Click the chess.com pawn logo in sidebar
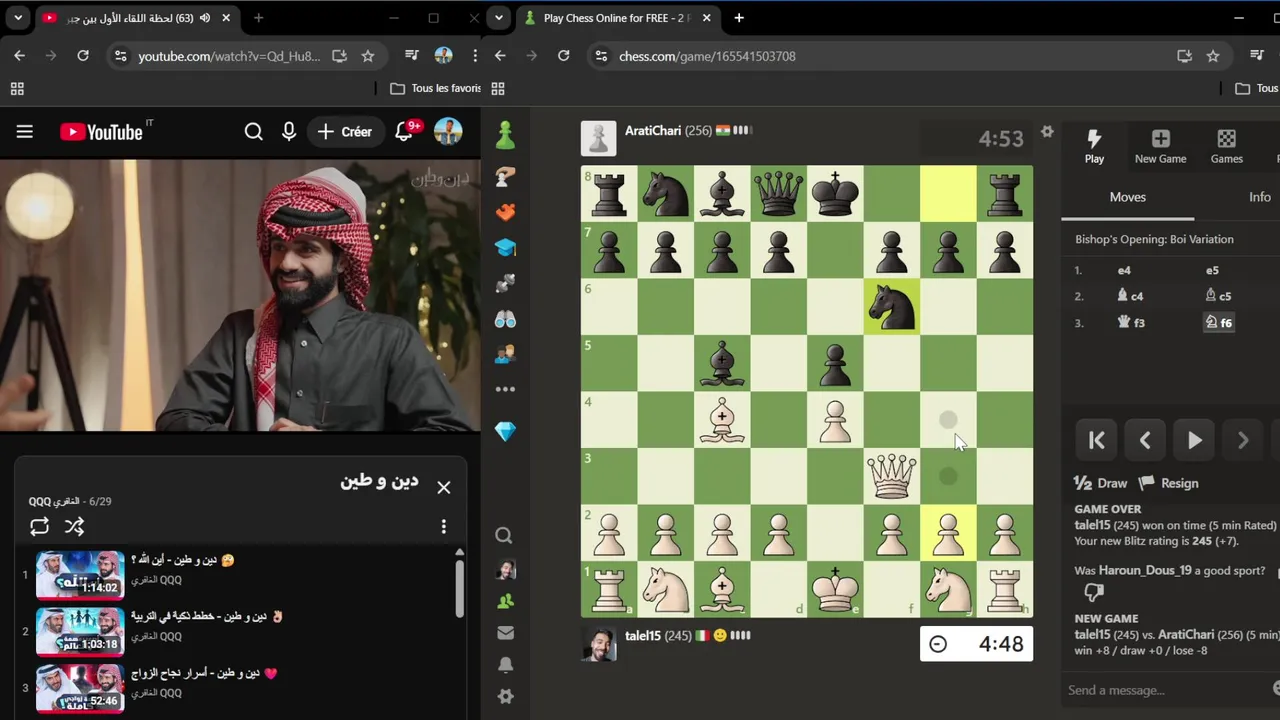This screenshot has height=720, width=1280. pyautogui.click(x=505, y=134)
